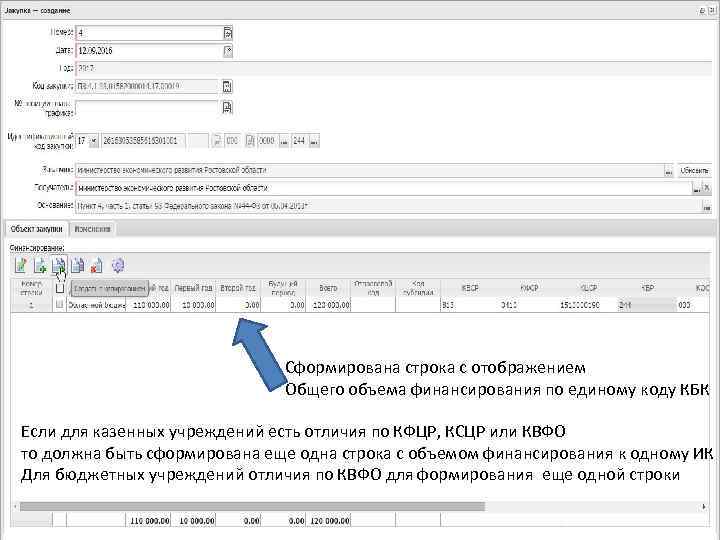Click the create-with-copy icon in financing toolbar
This screenshot has height=540, width=720.
click(x=59, y=265)
